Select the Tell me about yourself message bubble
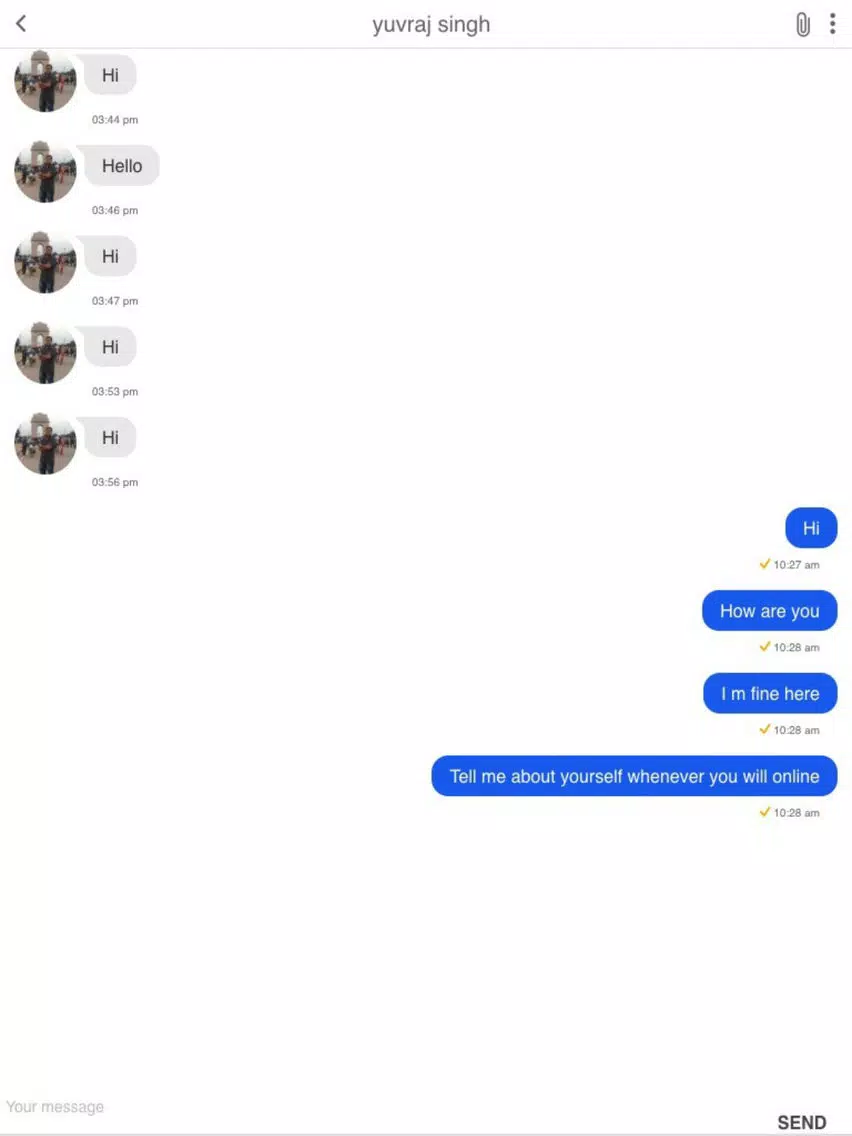The image size is (852, 1136). [635, 776]
